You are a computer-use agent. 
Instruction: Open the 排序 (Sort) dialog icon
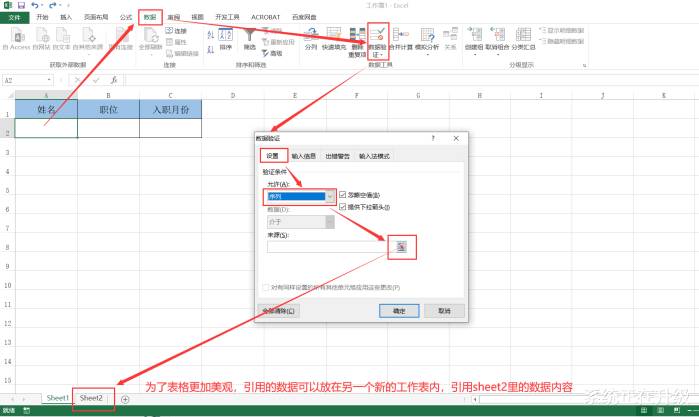pyautogui.click(x=226, y=38)
